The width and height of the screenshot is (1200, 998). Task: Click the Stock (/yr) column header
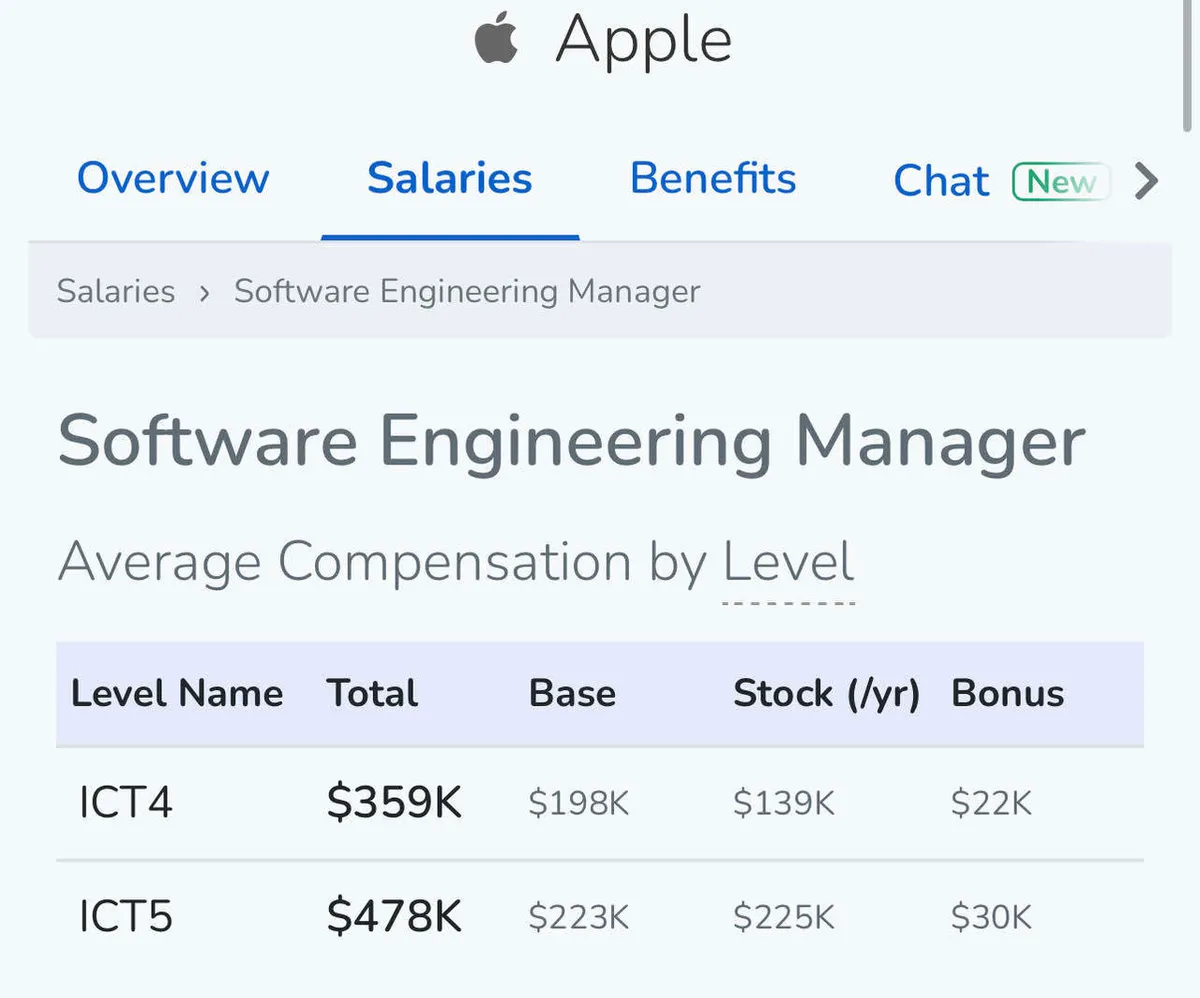click(826, 694)
